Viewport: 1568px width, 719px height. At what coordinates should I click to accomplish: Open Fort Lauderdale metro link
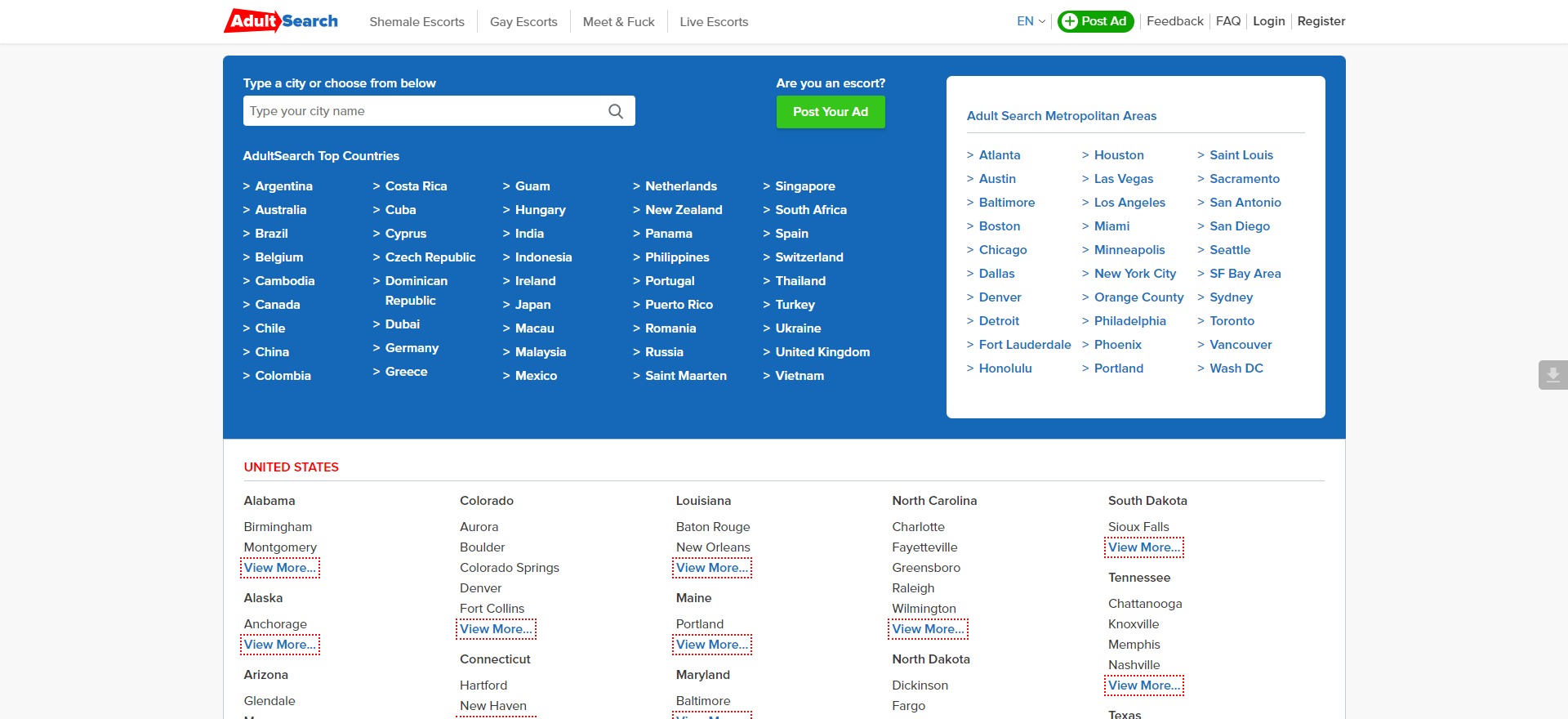point(1025,345)
